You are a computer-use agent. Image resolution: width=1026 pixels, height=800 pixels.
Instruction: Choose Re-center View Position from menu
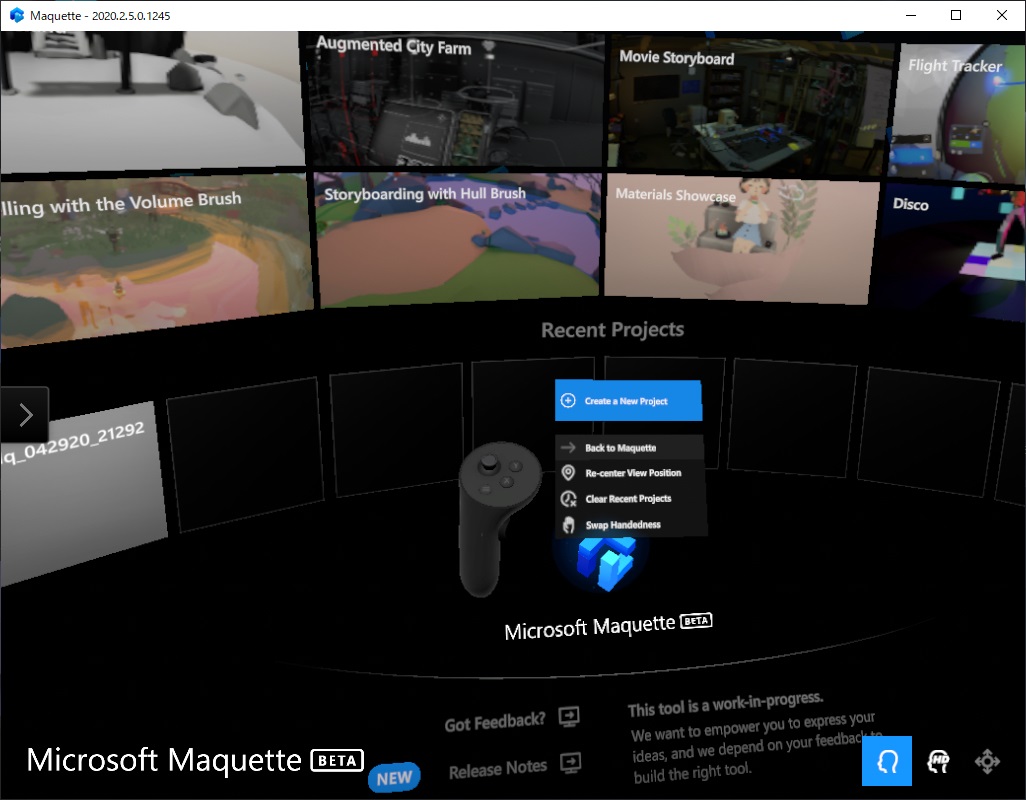tap(630, 473)
